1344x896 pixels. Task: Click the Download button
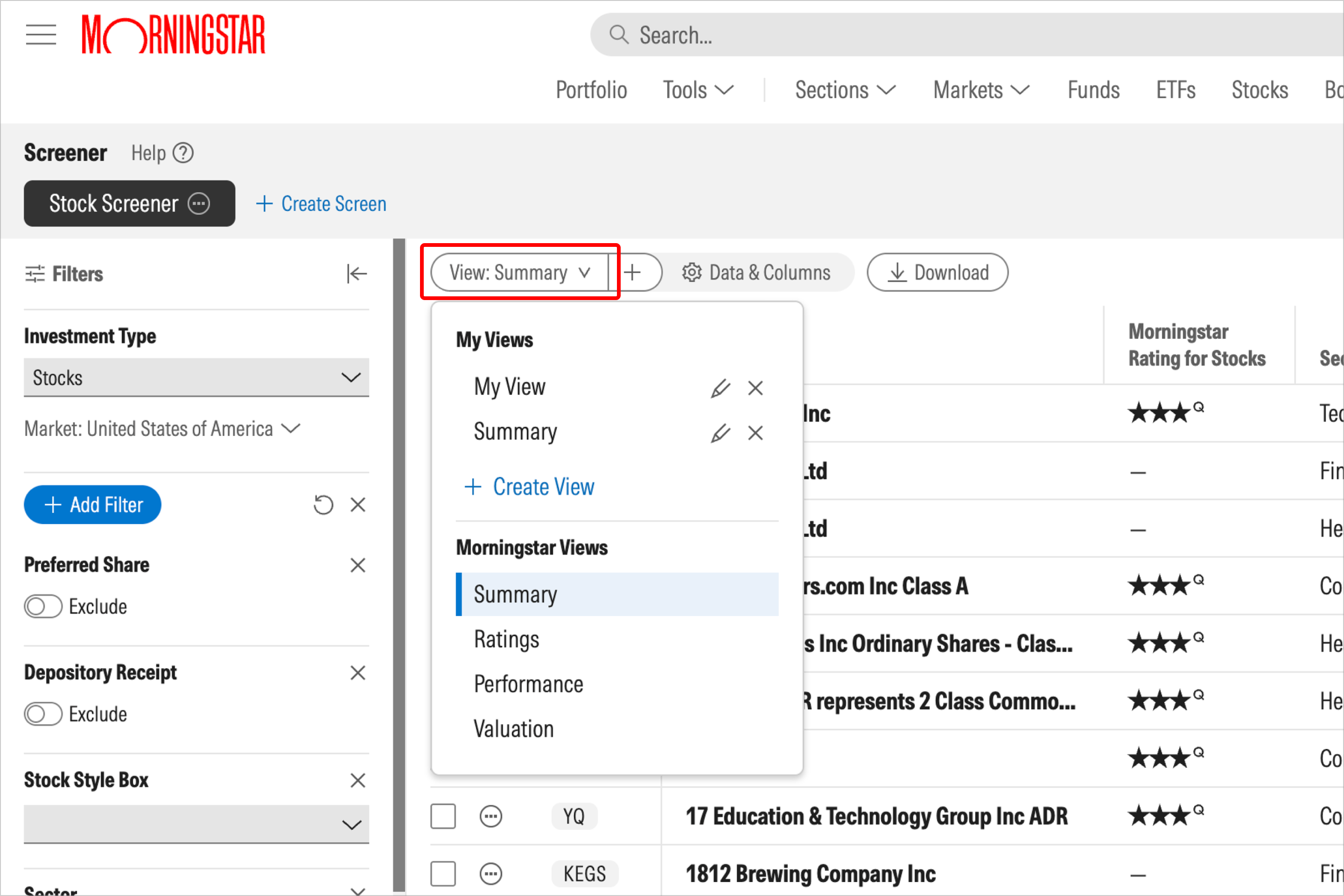pos(938,273)
